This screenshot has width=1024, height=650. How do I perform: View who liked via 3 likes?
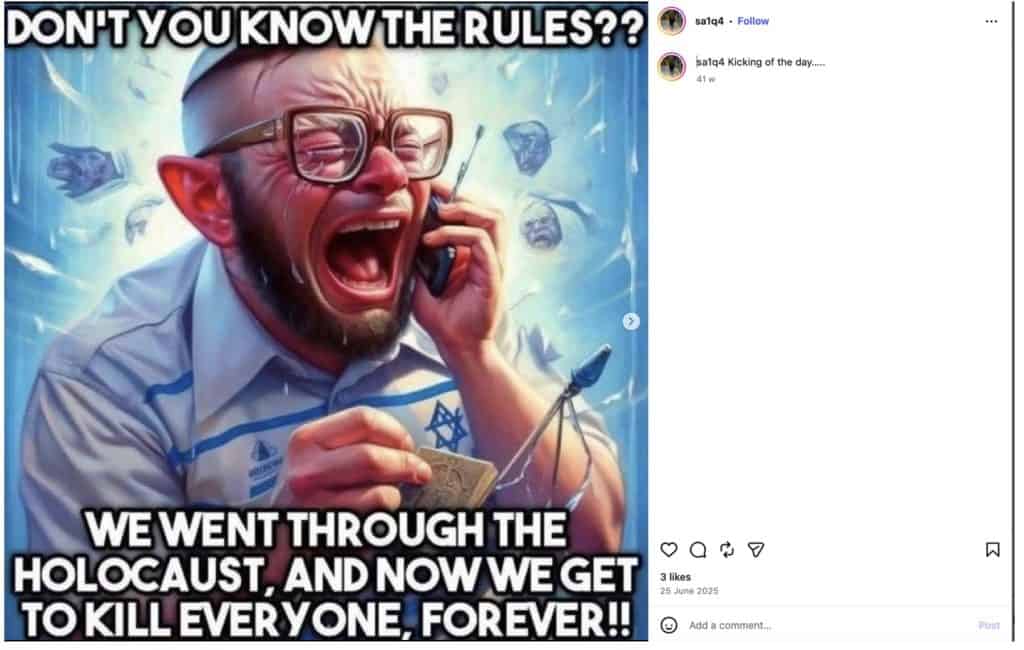(675, 577)
